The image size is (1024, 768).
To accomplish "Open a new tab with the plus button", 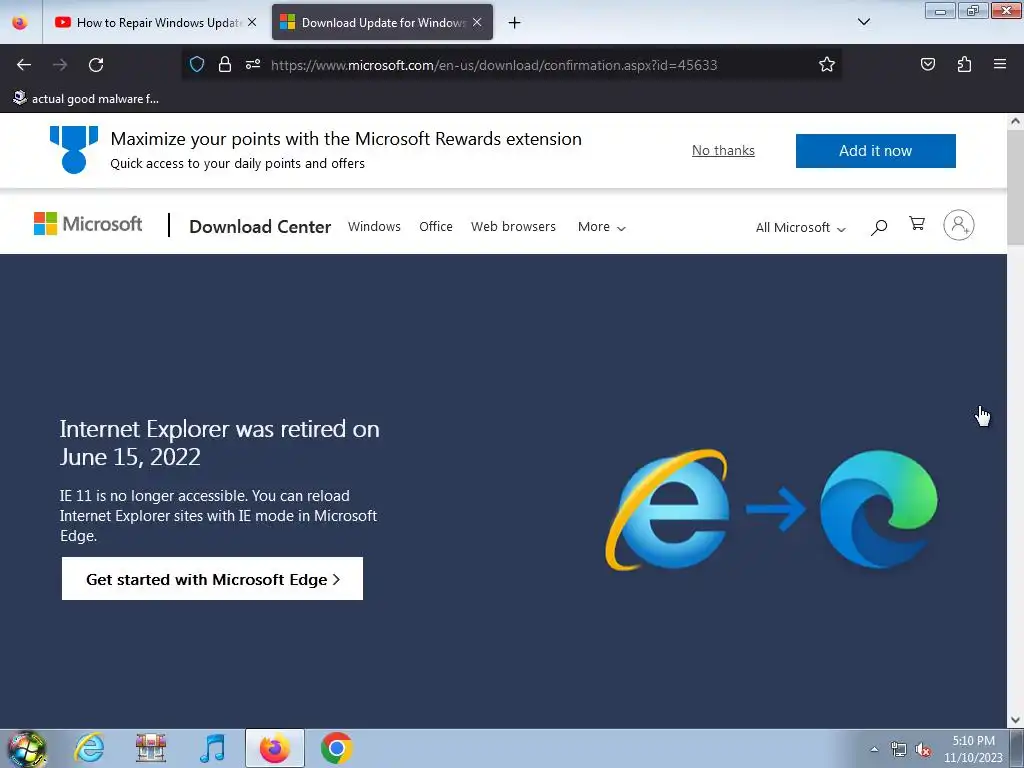I will (515, 23).
